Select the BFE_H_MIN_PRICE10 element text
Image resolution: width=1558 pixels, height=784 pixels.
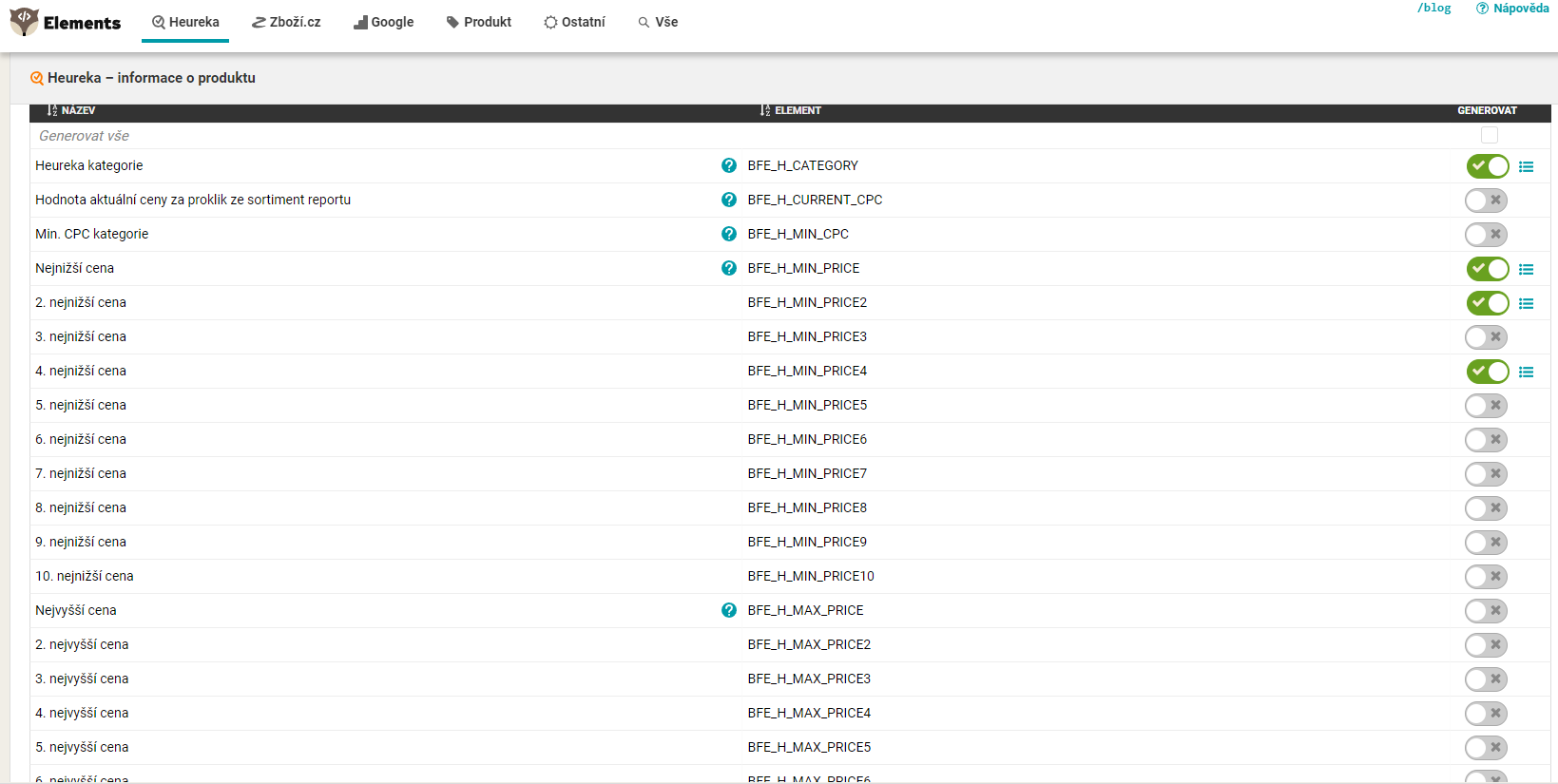click(811, 576)
